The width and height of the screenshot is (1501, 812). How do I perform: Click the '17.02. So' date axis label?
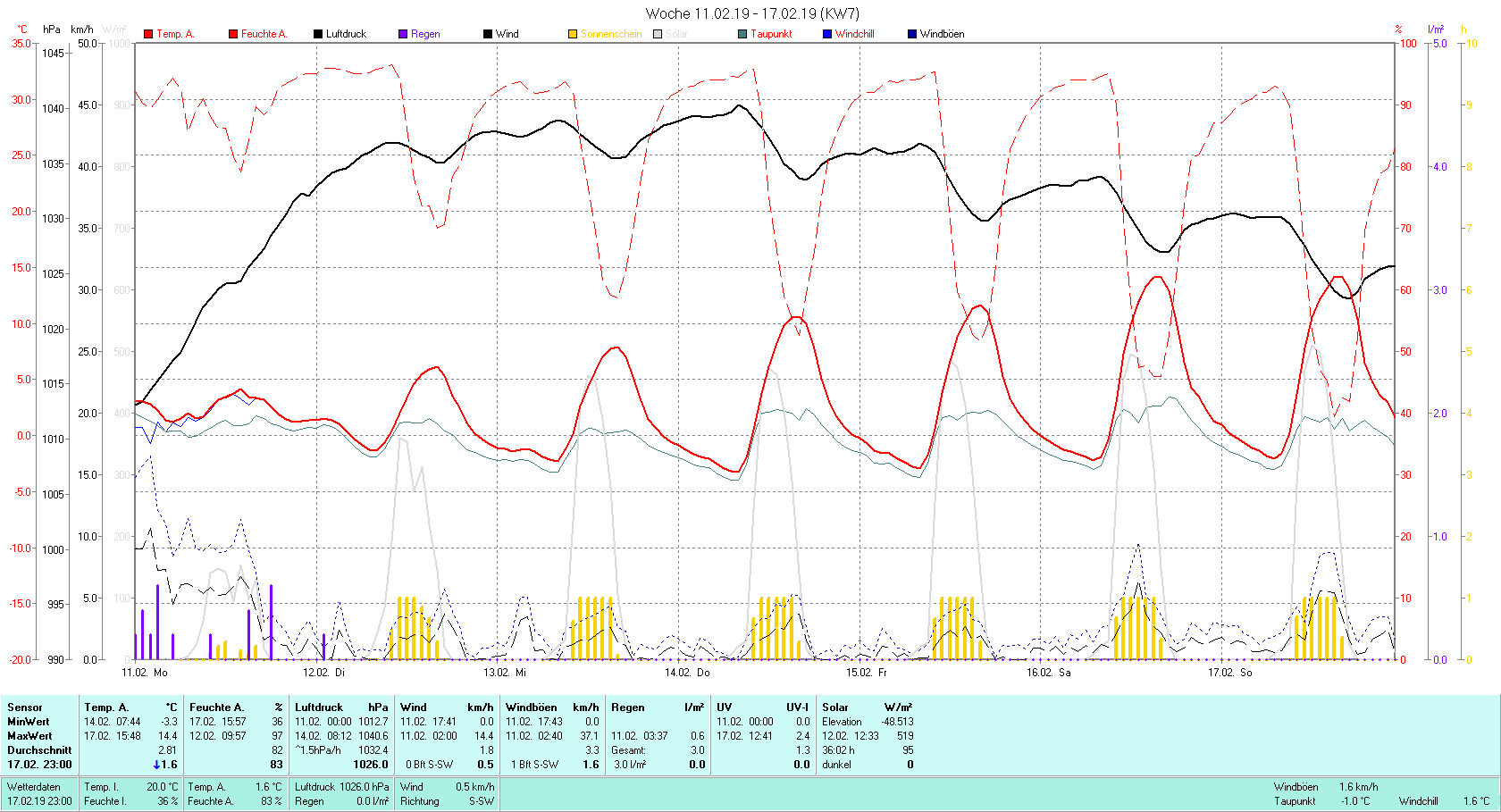(x=1229, y=673)
